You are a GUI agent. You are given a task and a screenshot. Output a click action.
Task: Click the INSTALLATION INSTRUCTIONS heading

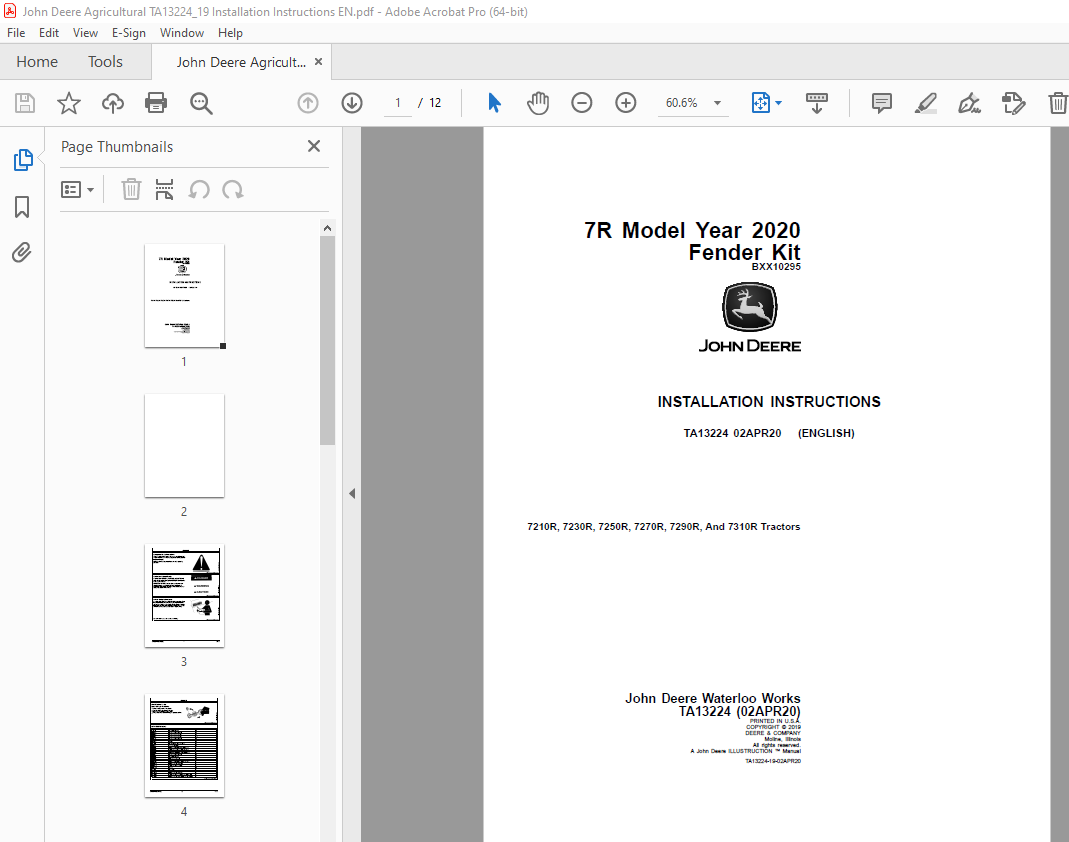click(x=769, y=402)
